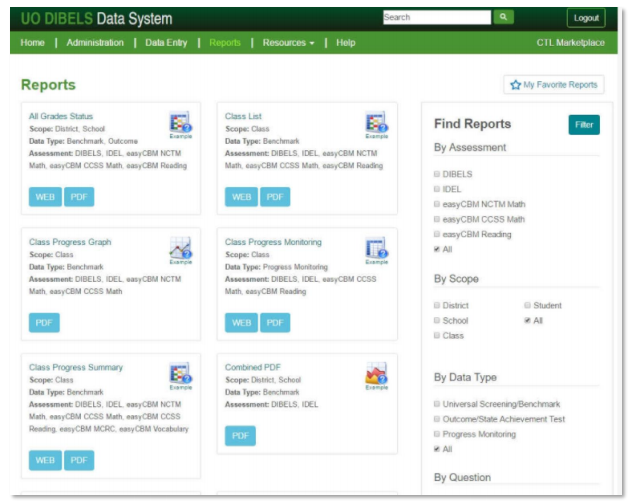Select the Reports menu item

(225, 42)
